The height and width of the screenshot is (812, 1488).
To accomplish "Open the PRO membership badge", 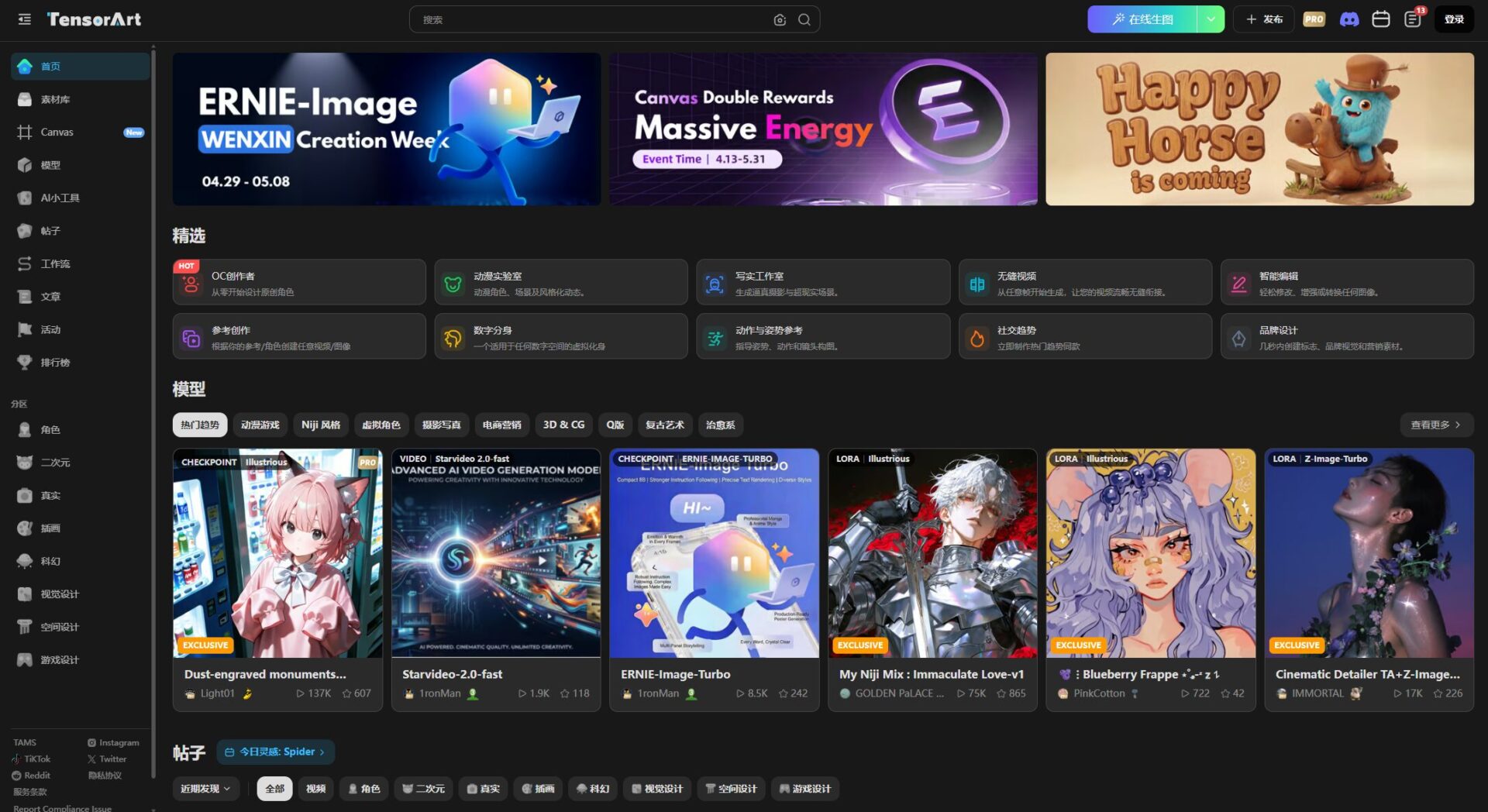I will tap(1314, 19).
